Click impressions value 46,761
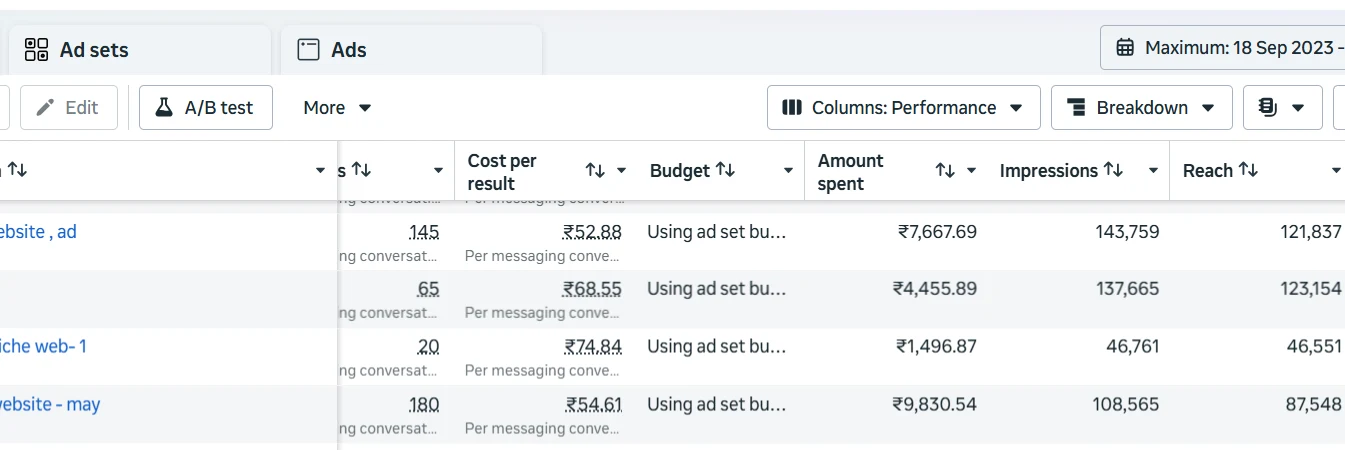Image resolution: width=1345 pixels, height=450 pixels. [1131, 347]
